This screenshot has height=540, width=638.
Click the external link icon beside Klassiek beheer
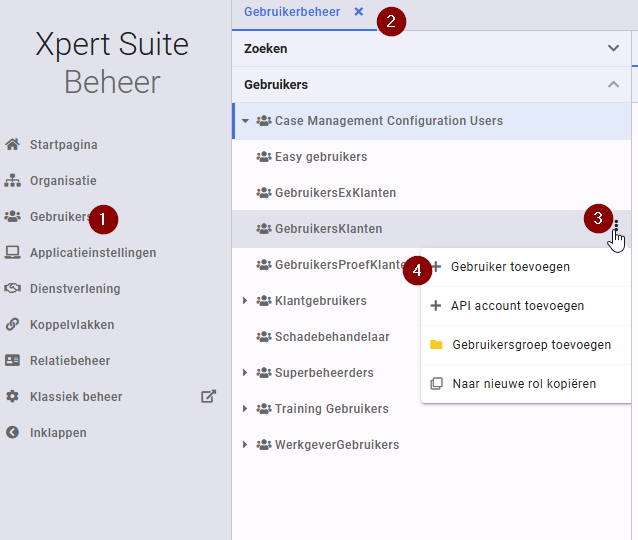(x=208, y=396)
